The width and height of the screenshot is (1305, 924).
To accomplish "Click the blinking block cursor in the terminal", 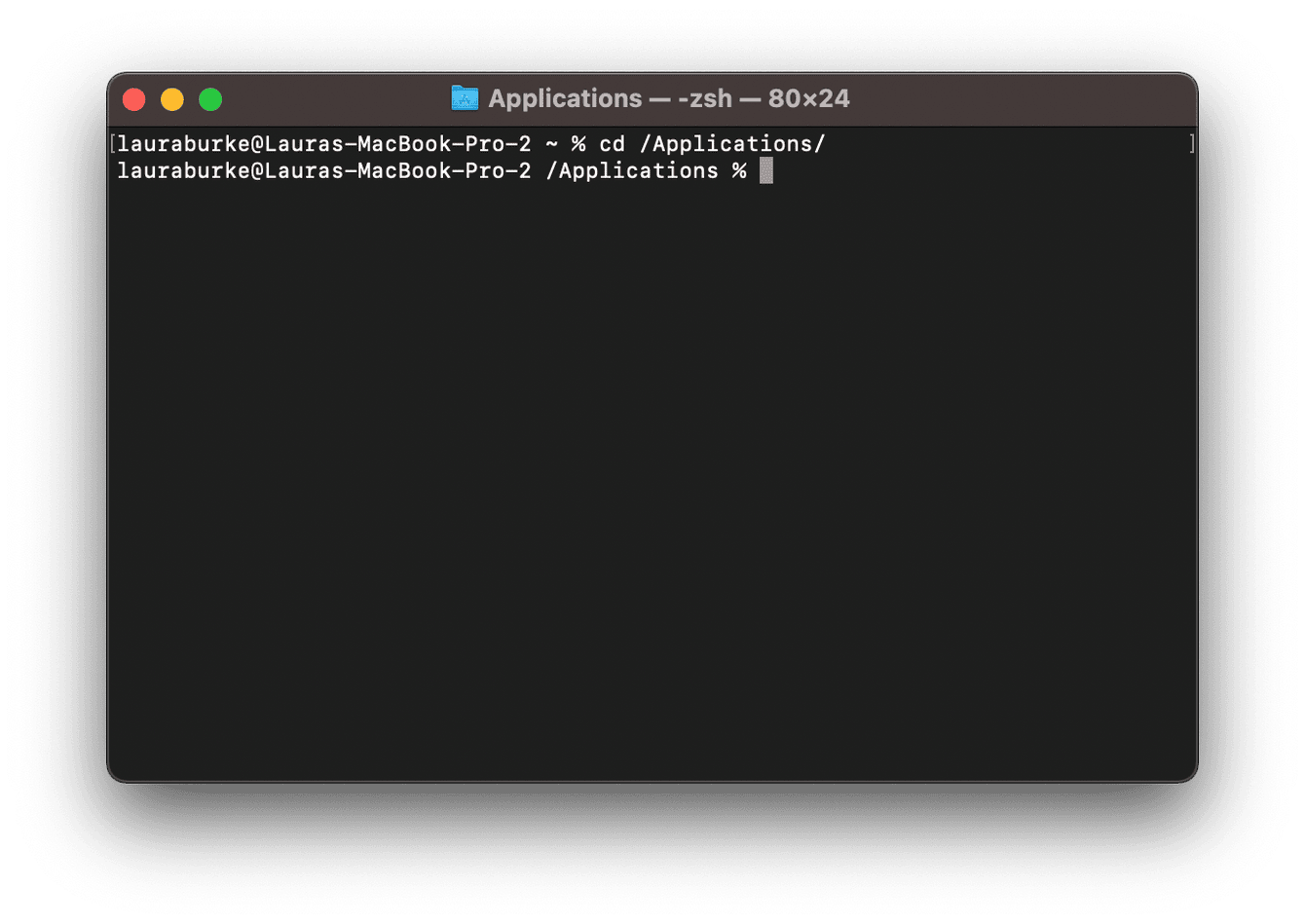I will [x=765, y=170].
